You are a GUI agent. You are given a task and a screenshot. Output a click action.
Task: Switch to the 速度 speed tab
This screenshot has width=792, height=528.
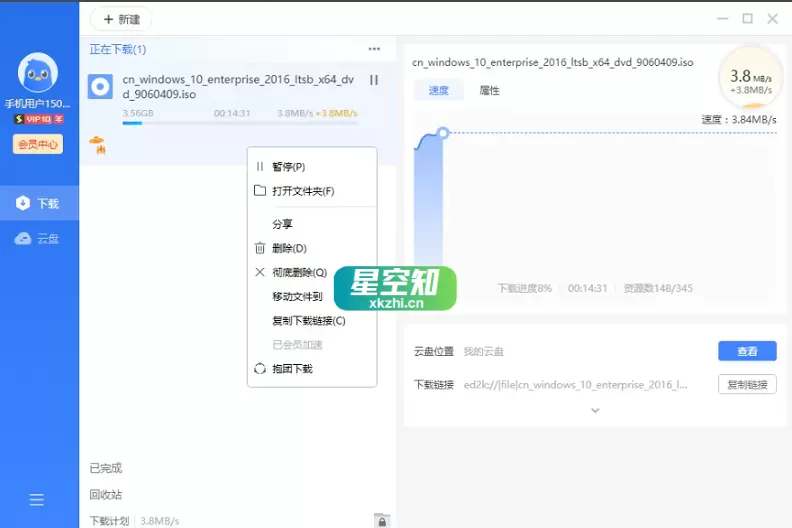point(438,90)
